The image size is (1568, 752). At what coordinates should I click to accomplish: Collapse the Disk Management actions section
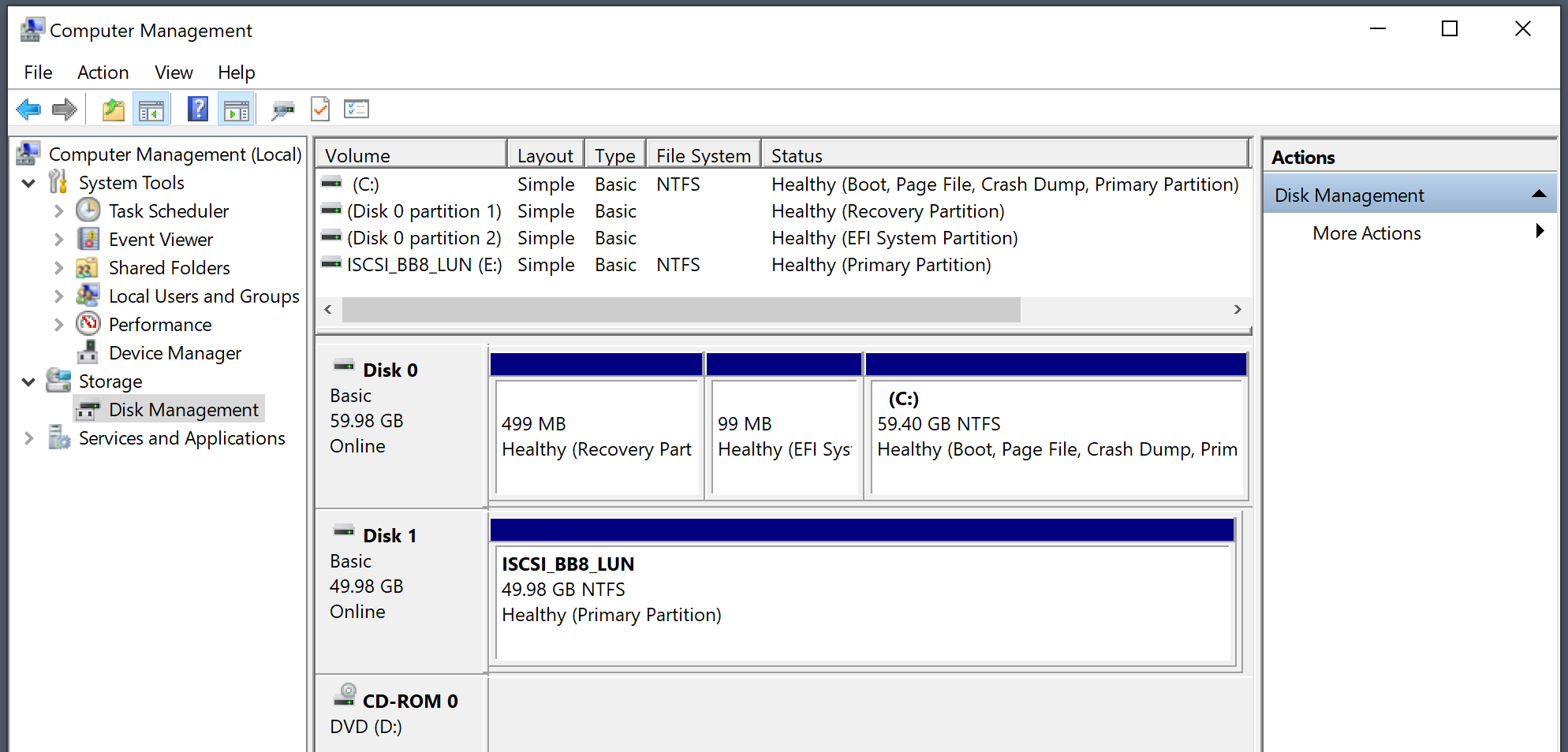(1539, 194)
